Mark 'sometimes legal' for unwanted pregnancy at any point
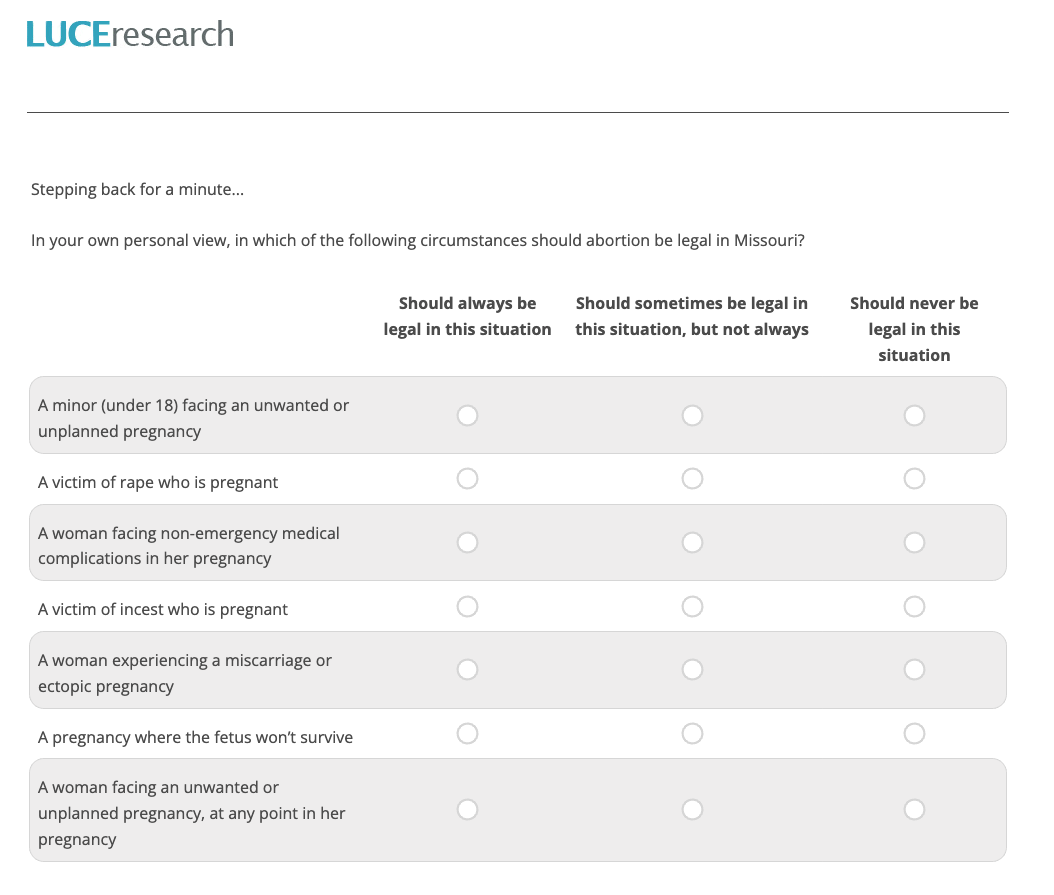 point(692,810)
